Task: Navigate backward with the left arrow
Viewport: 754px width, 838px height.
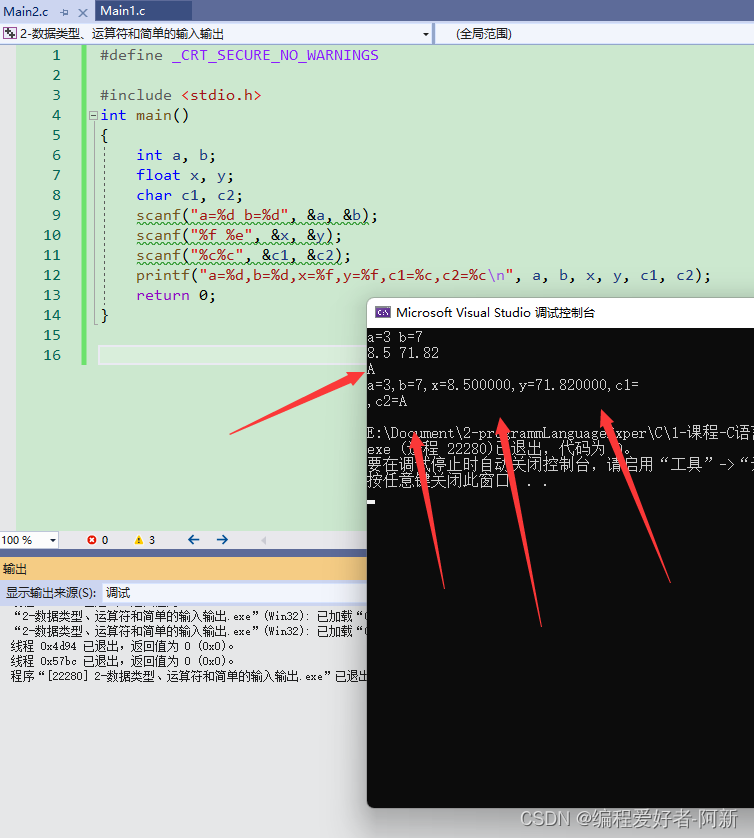Action: (193, 540)
